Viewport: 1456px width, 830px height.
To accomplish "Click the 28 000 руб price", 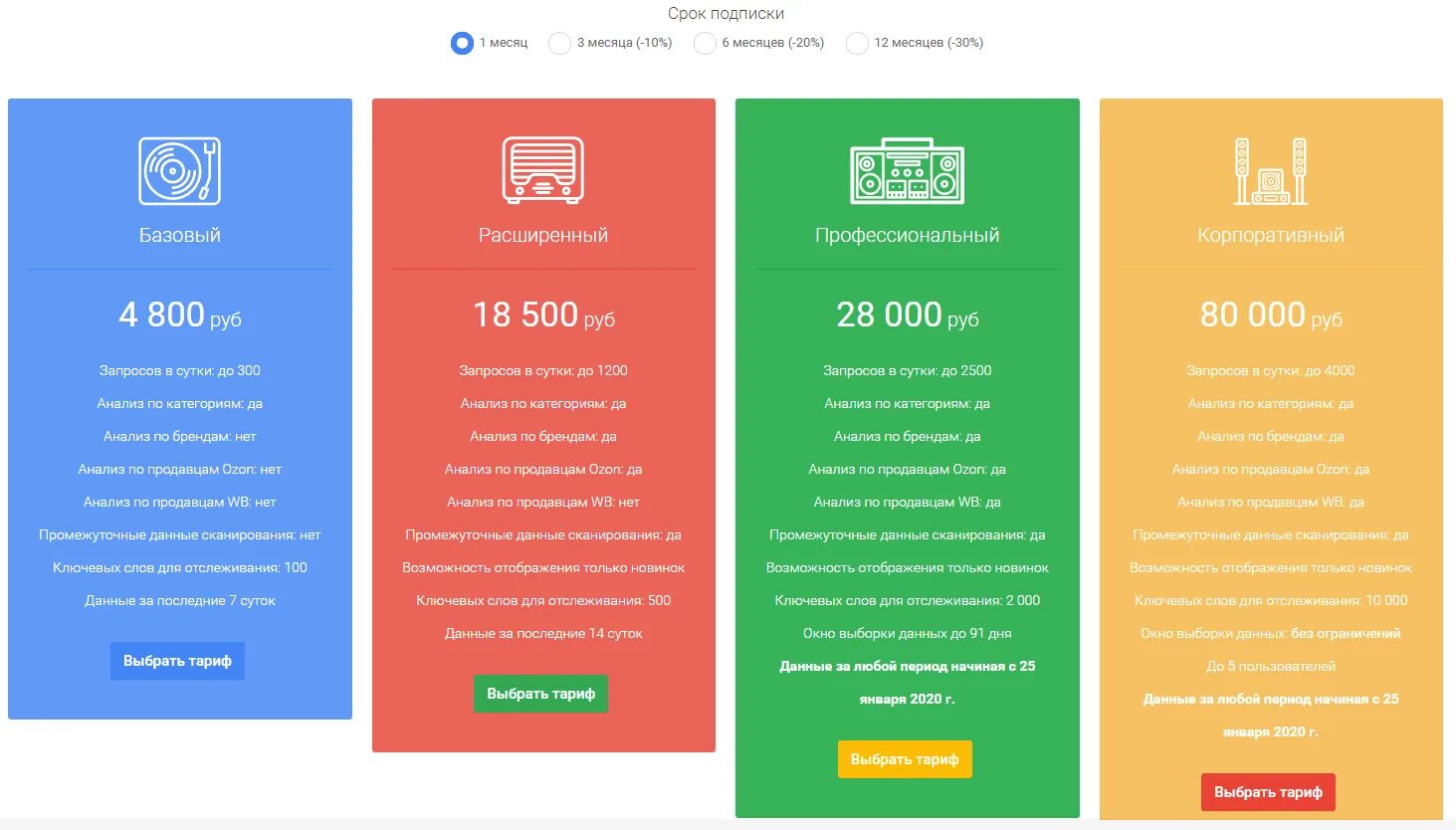I will point(908,315).
